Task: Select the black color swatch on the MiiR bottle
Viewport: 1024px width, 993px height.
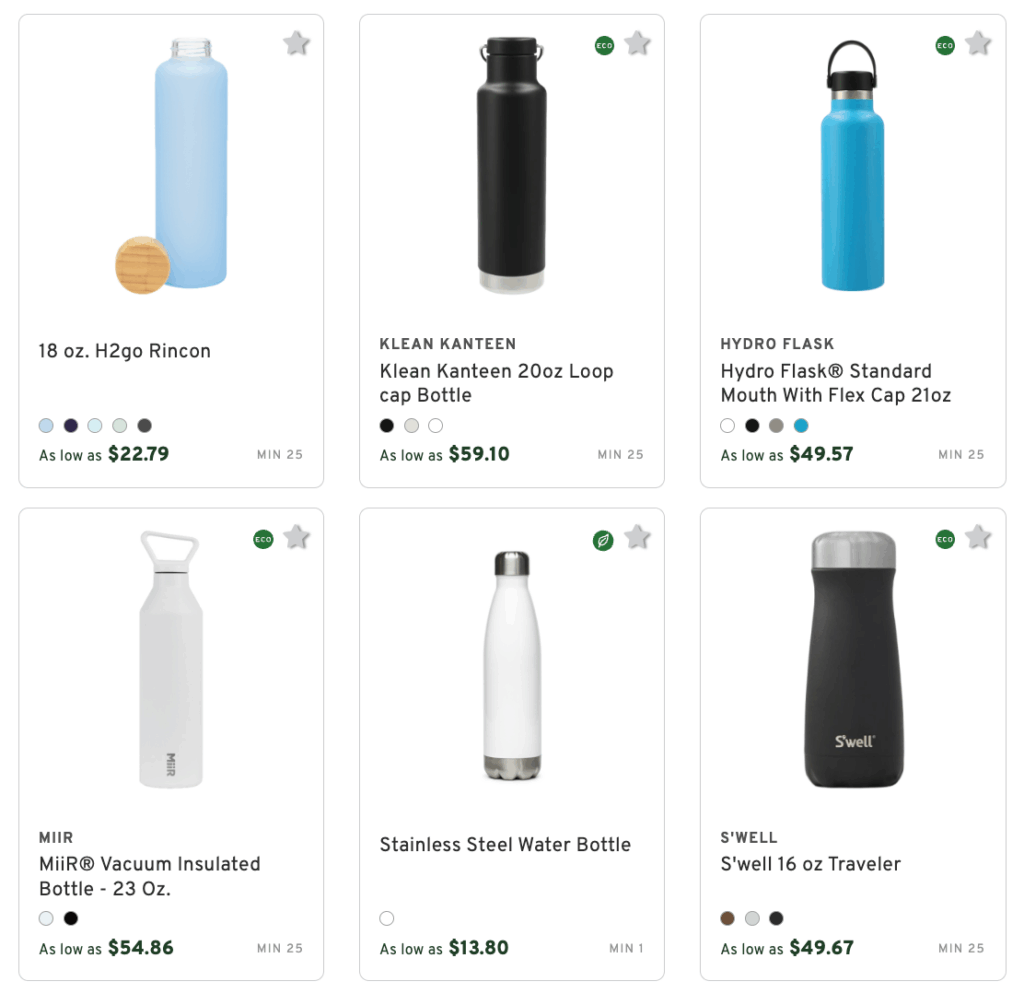Action: point(70,918)
